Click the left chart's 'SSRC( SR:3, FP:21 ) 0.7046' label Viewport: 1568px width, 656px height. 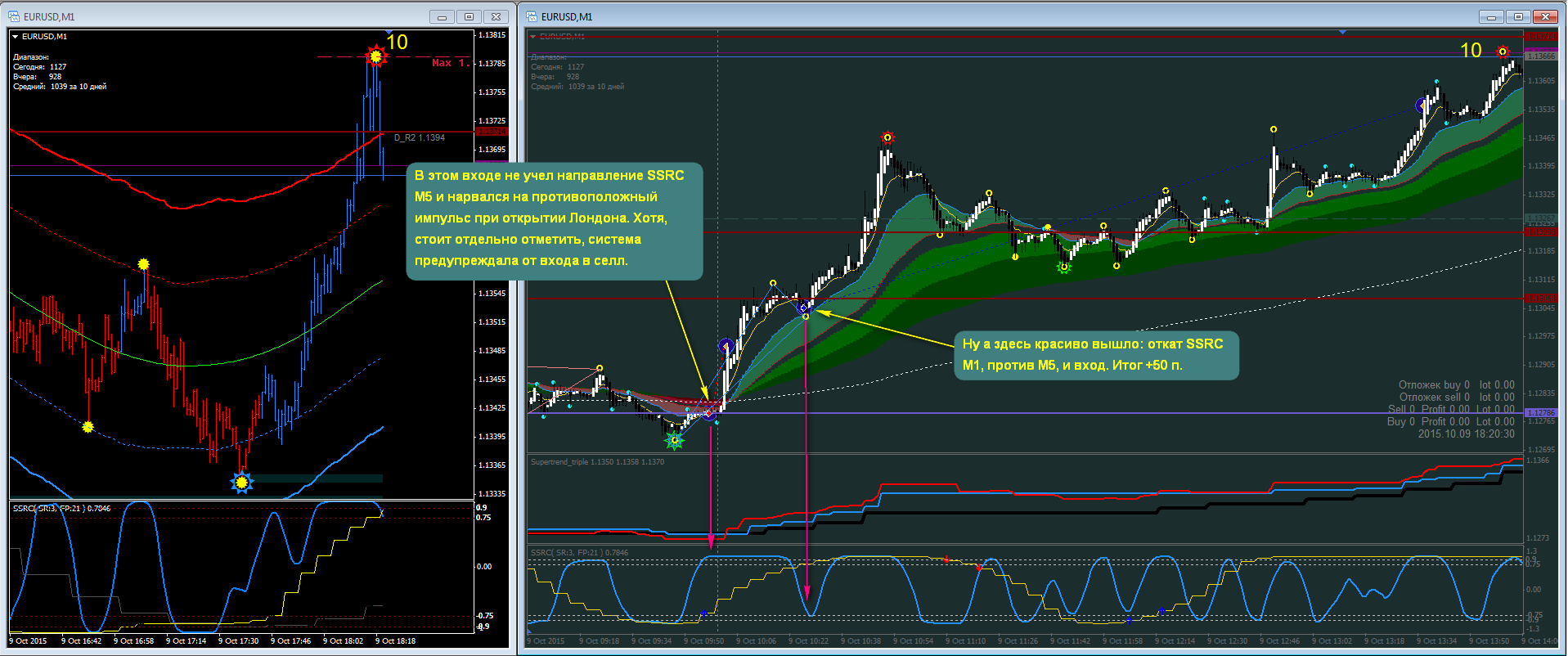click(x=61, y=509)
